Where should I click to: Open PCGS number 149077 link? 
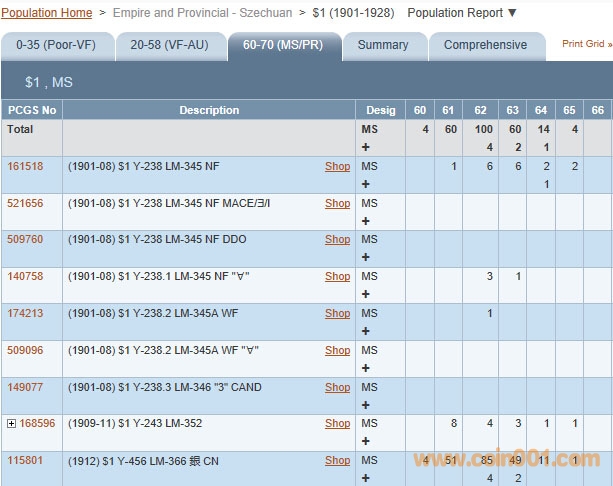click(25, 387)
